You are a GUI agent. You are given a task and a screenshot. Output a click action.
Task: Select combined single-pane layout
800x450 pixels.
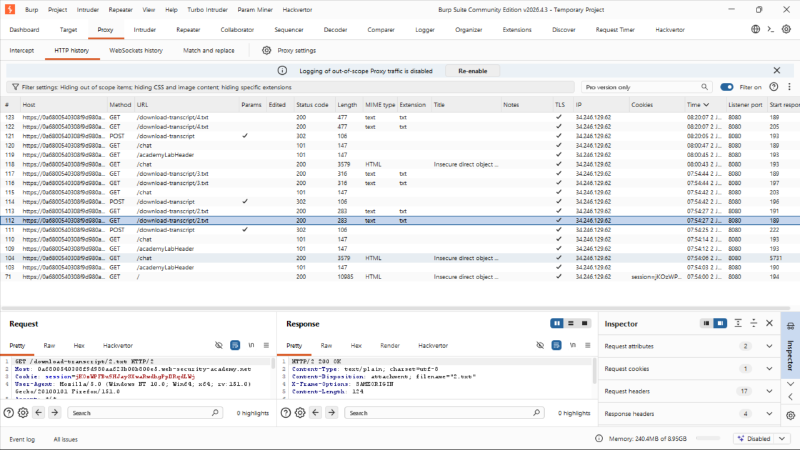pos(585,323)
